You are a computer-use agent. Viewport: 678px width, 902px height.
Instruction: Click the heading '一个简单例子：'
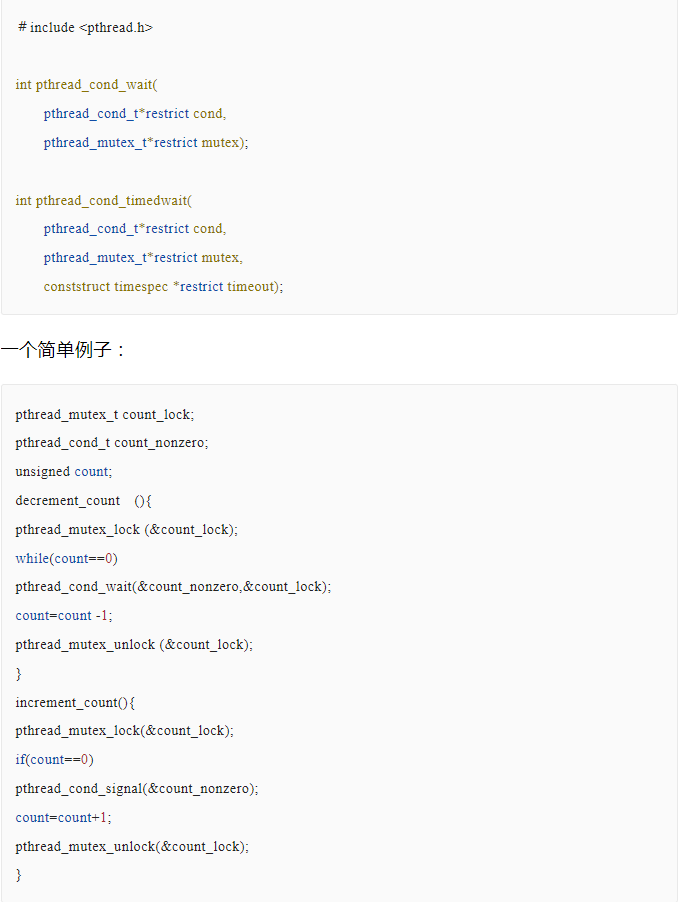coord(64,350)
